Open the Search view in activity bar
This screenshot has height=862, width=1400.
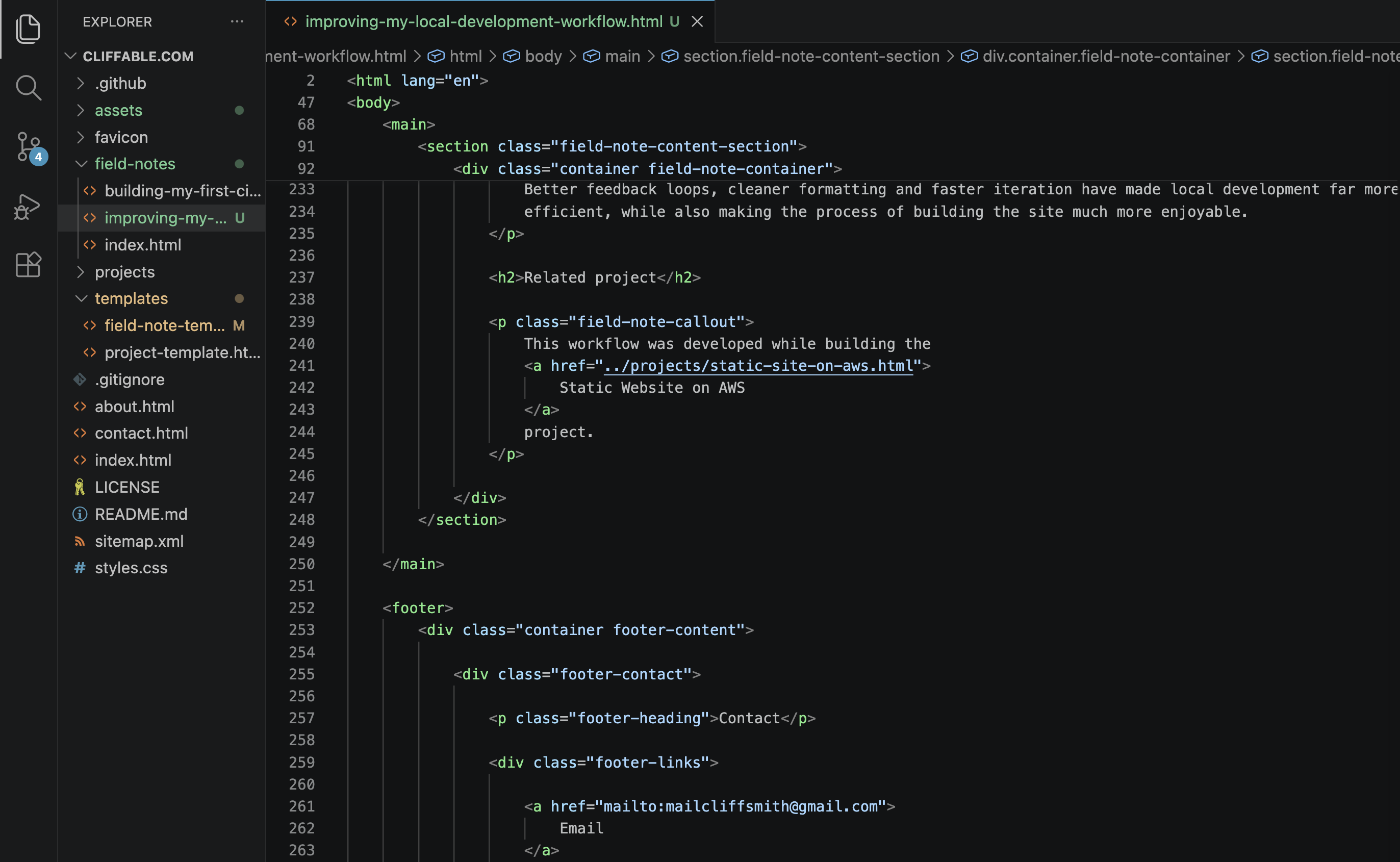coord(28,88)
